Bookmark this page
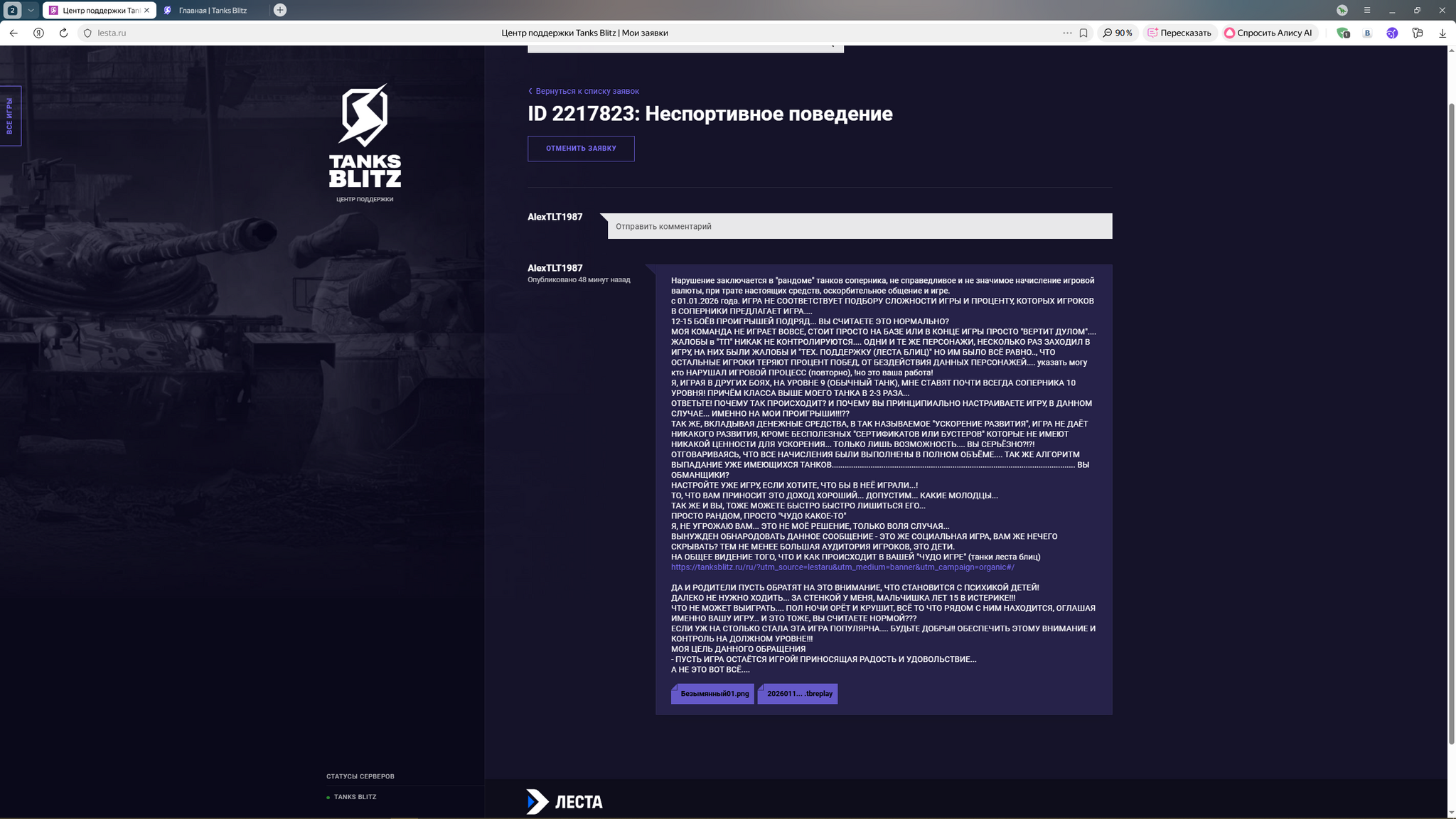This screenshot has height=819, width=1456. coord(1083,33)
